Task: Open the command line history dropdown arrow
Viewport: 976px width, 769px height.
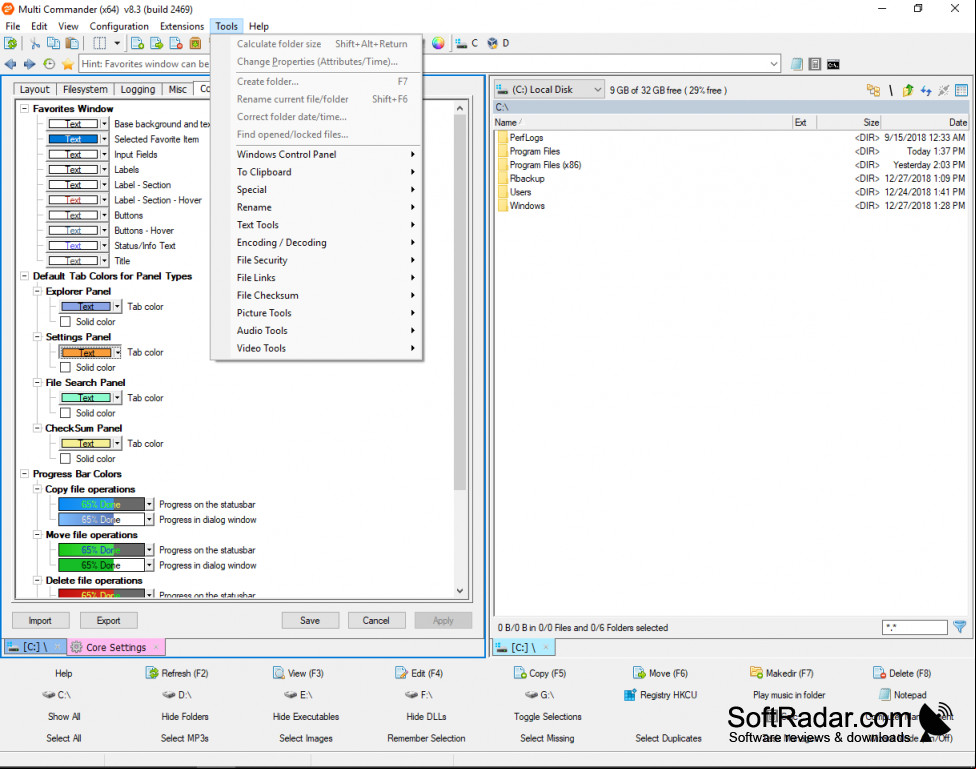Action: tap(774, 64)
